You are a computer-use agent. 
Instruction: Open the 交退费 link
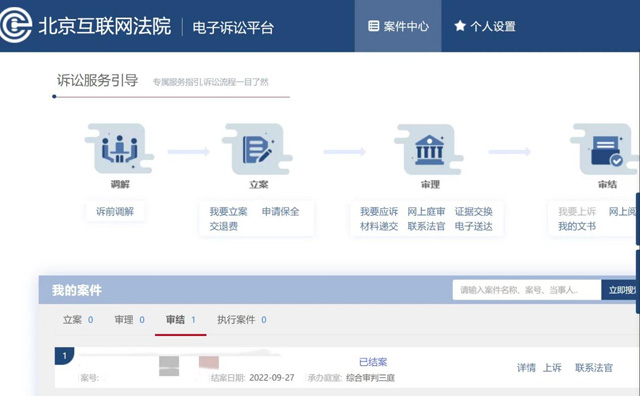click(224, 226)
